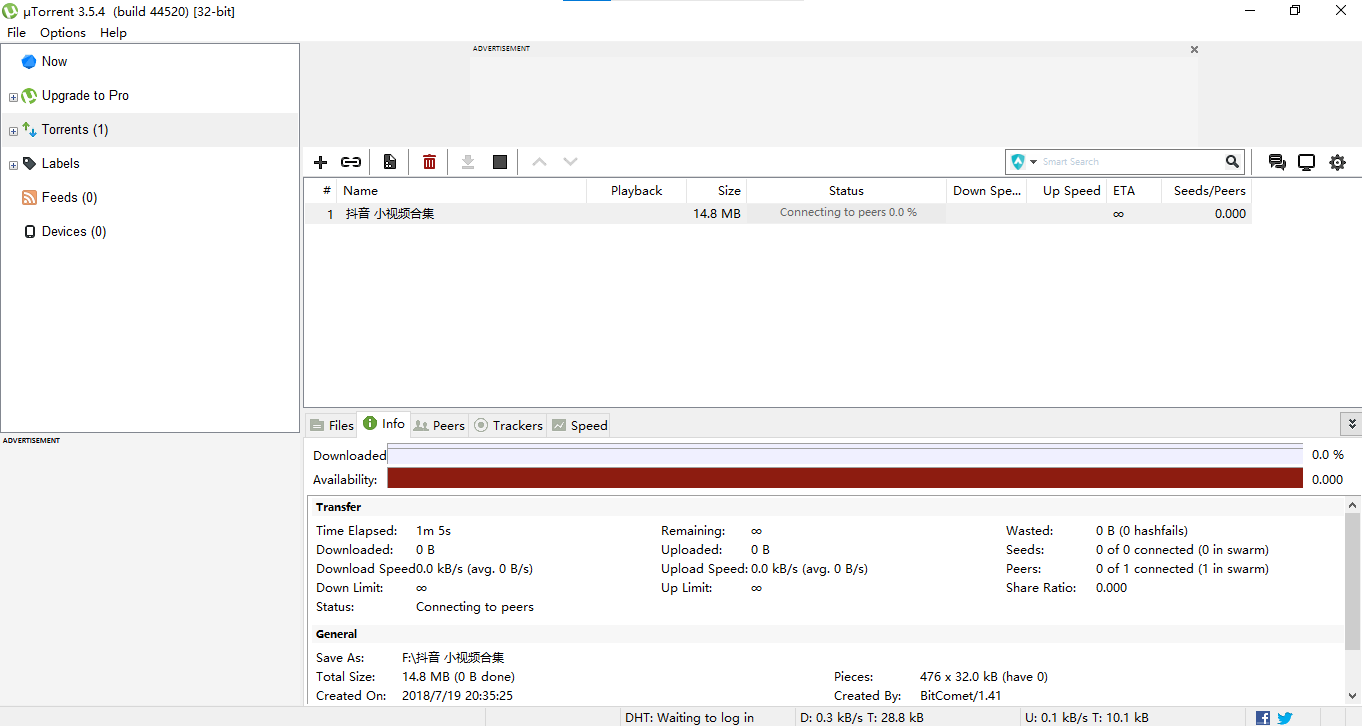Open the File menu

point(16,32)
